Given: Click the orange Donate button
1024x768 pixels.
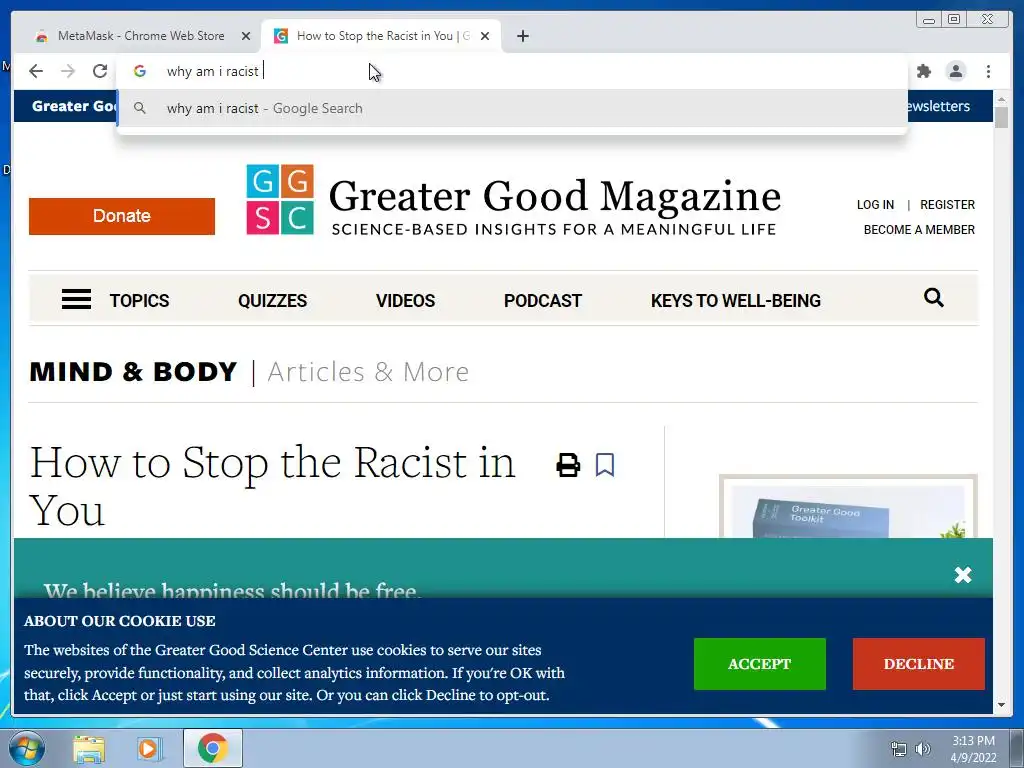Looking at the screenshot, I should (121, 216).
